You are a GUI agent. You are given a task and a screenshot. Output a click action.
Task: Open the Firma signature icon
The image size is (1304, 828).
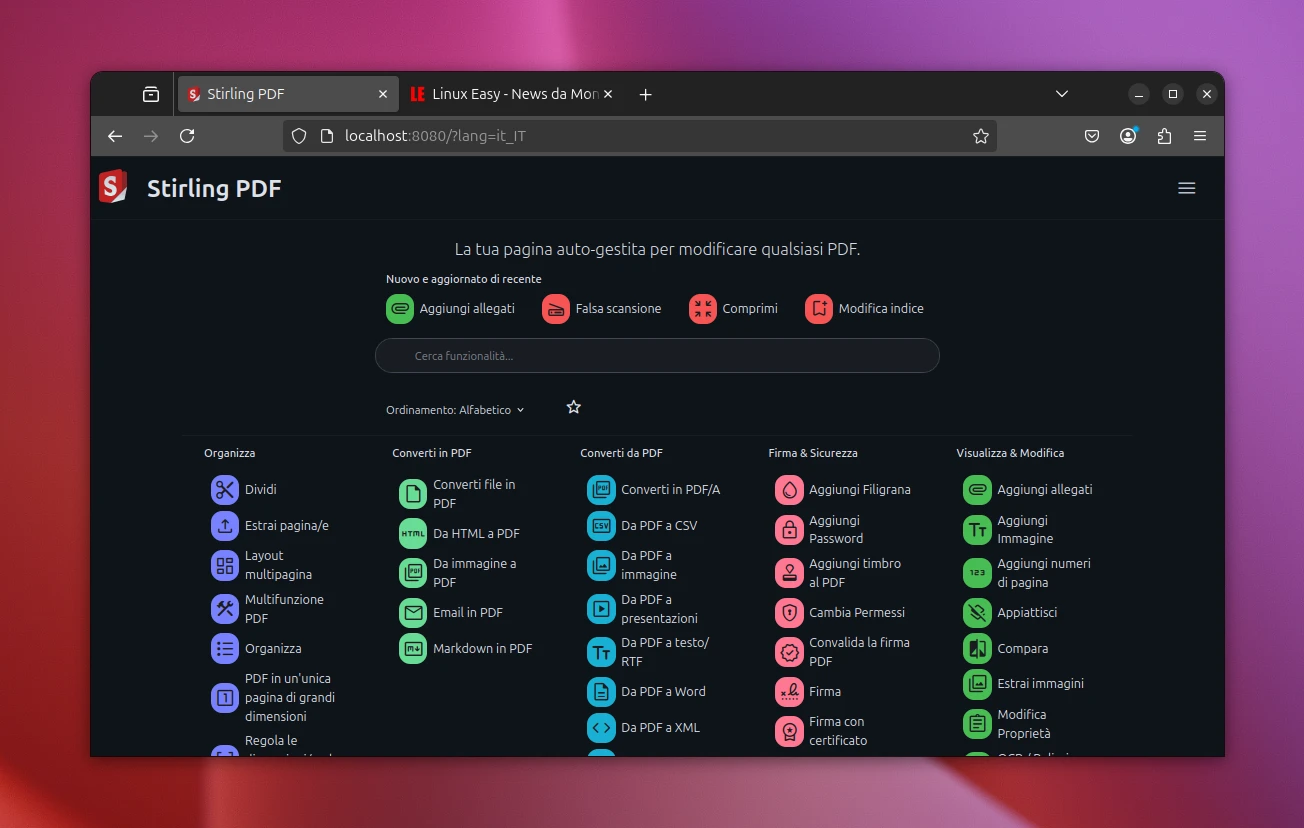coord(789,692)
